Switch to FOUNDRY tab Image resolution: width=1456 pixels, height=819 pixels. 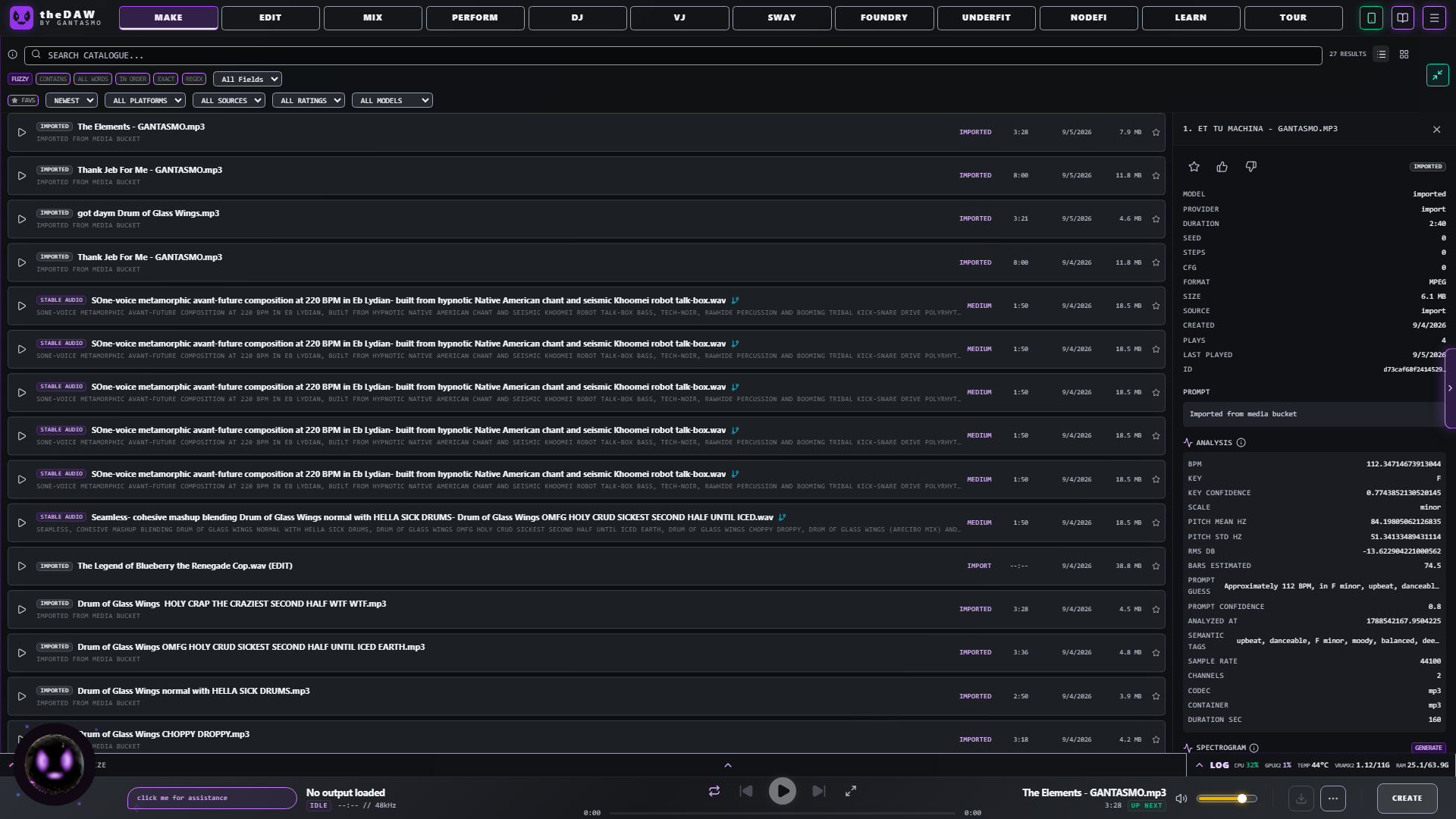884,17
